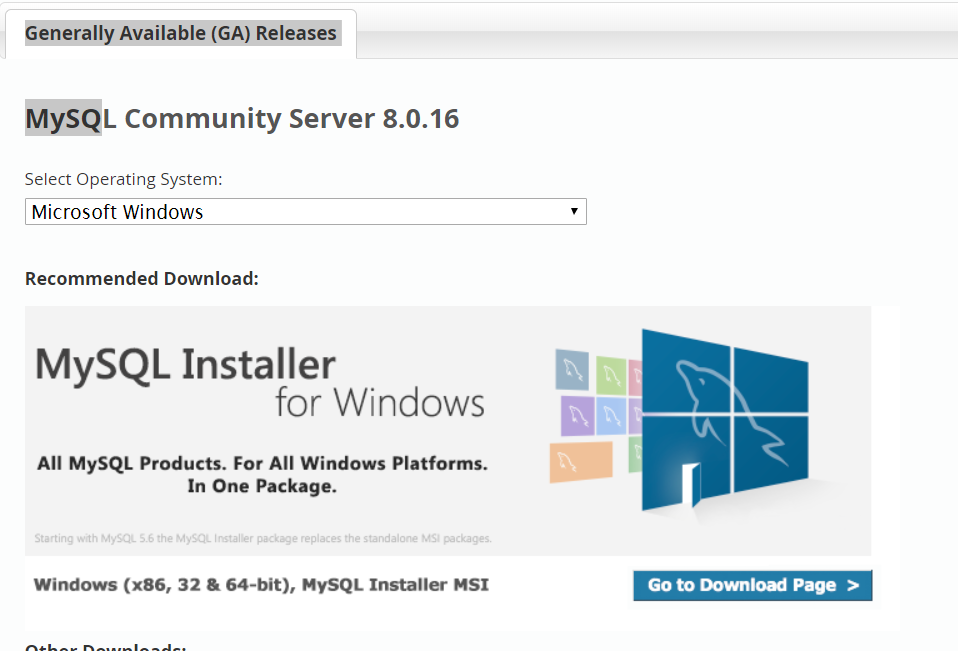The image size is (958, 651).
Task: Click the 'Select Operating System:' label
Action: (123, 179)
